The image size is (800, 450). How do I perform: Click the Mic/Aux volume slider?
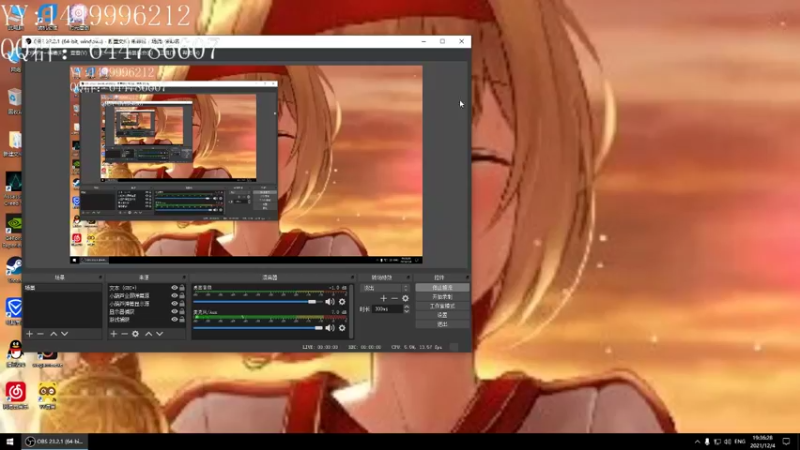[x=258, y=328]
